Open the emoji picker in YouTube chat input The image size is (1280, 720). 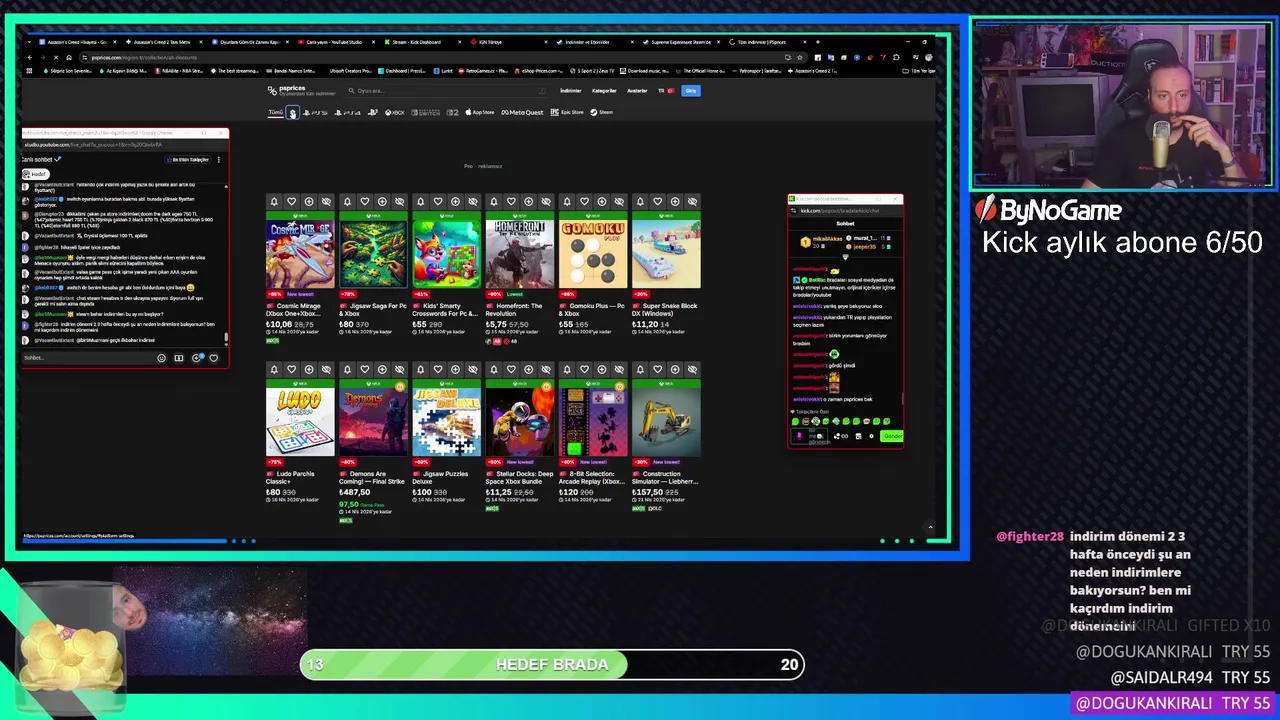[161, 358]
